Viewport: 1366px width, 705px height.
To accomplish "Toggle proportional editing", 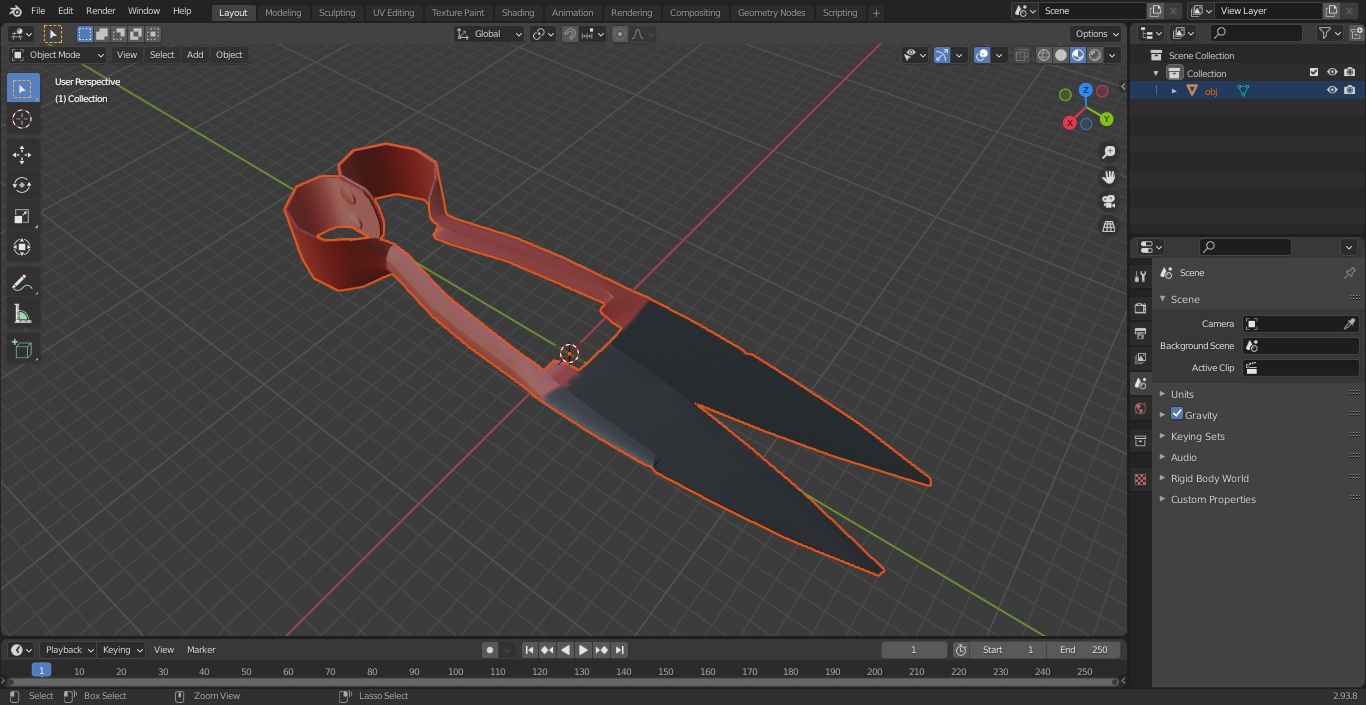I will [x=620, y=34].
